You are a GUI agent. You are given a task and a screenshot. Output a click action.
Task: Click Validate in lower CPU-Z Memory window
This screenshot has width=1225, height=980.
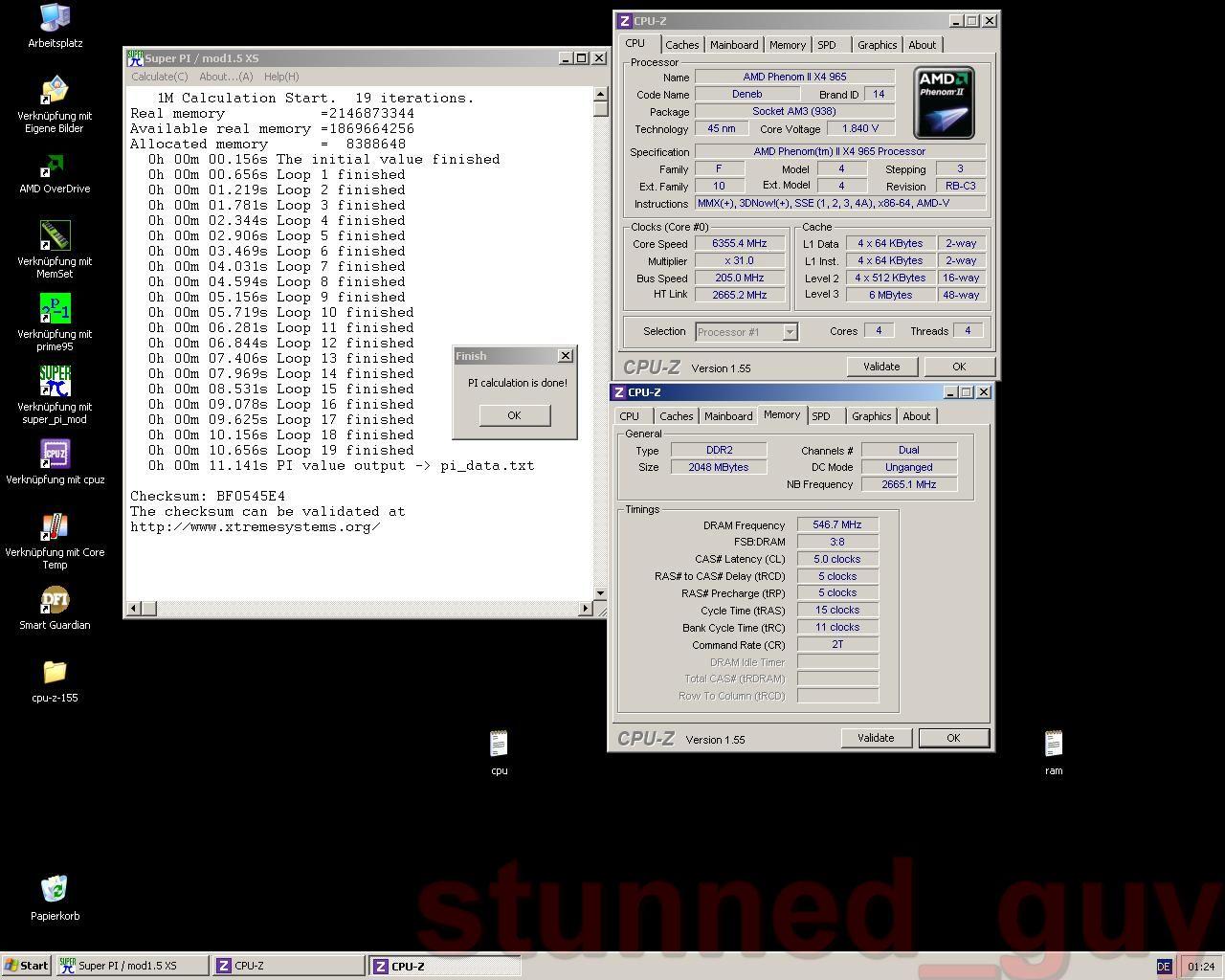pyautogui.click(x=876, y=738)
